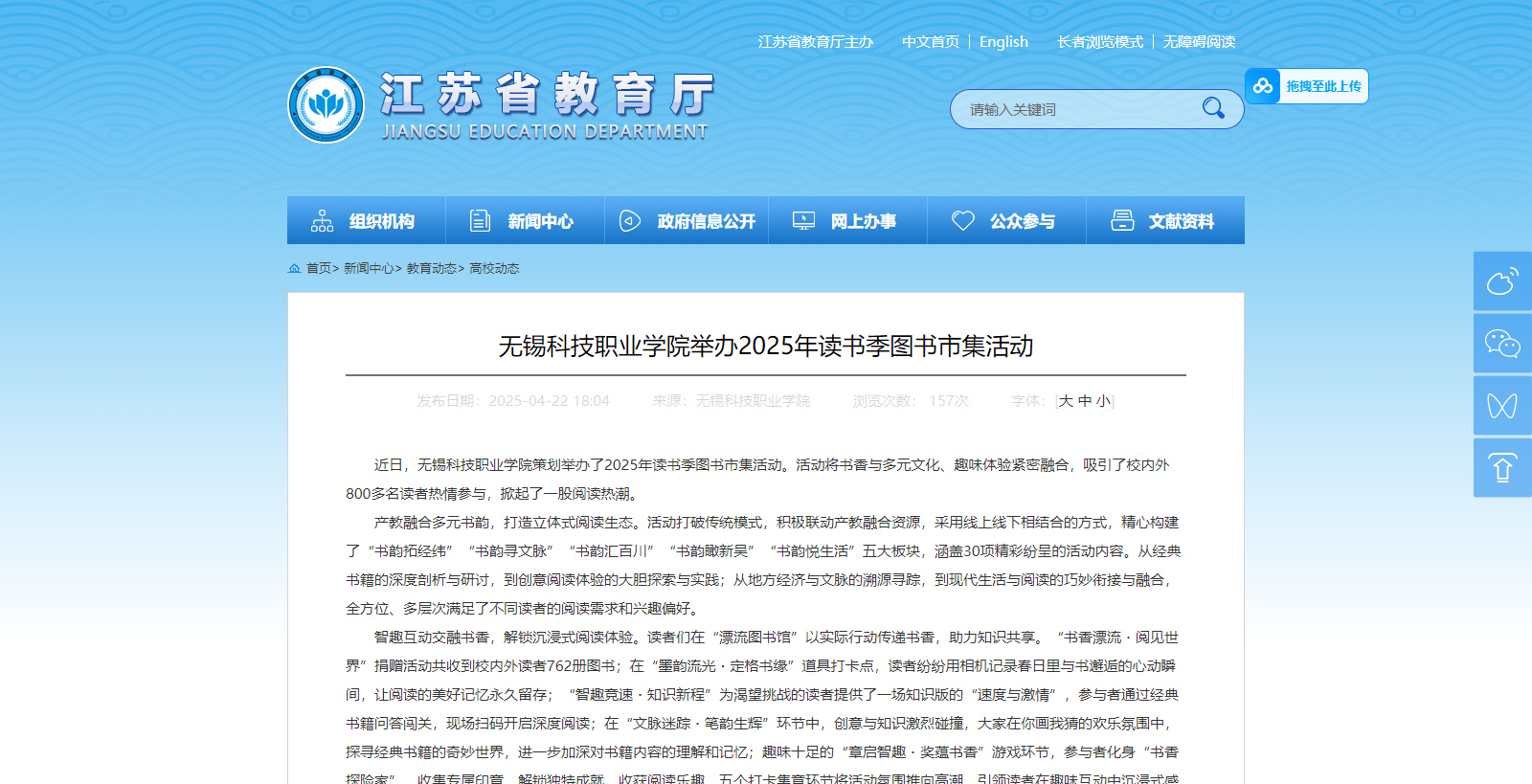Set font size to 大 (large)

coord(1066,401)
